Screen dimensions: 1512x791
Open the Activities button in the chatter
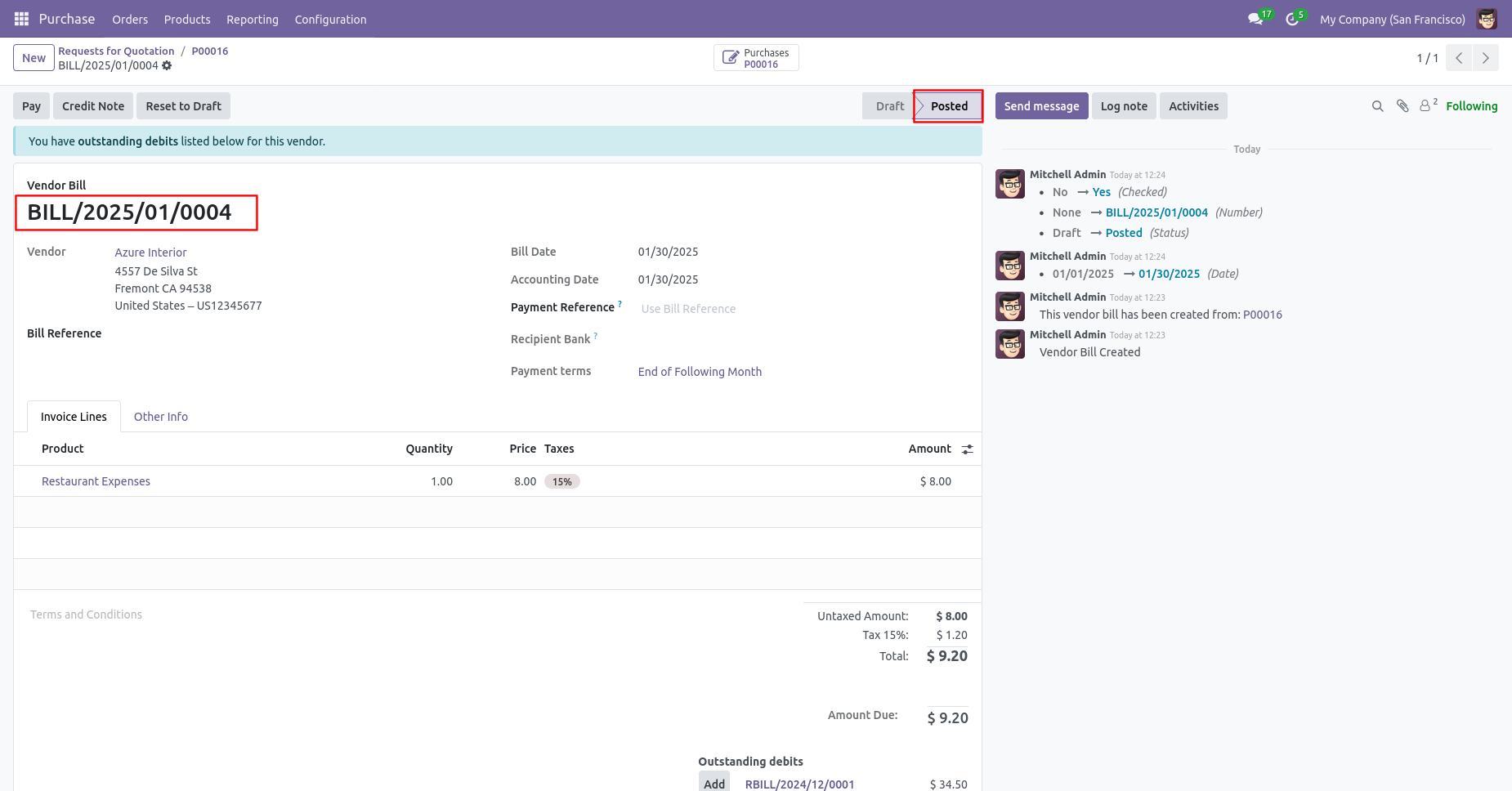coord(1193,106)
